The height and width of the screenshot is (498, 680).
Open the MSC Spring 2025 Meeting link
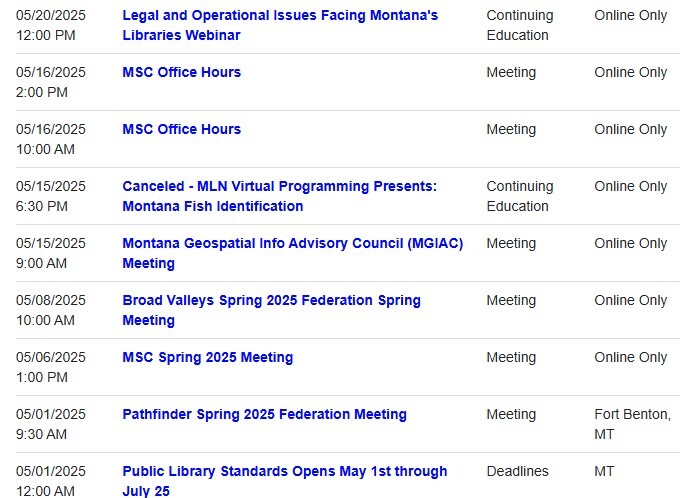pyautogui.click(x=207, y=357)
